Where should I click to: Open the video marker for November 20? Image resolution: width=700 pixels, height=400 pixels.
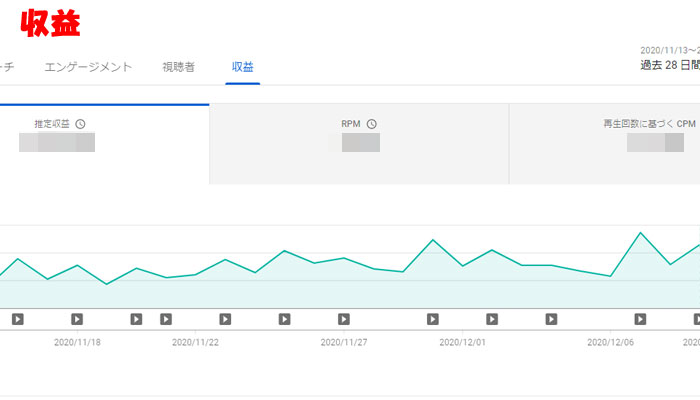(x=136, y=319)
